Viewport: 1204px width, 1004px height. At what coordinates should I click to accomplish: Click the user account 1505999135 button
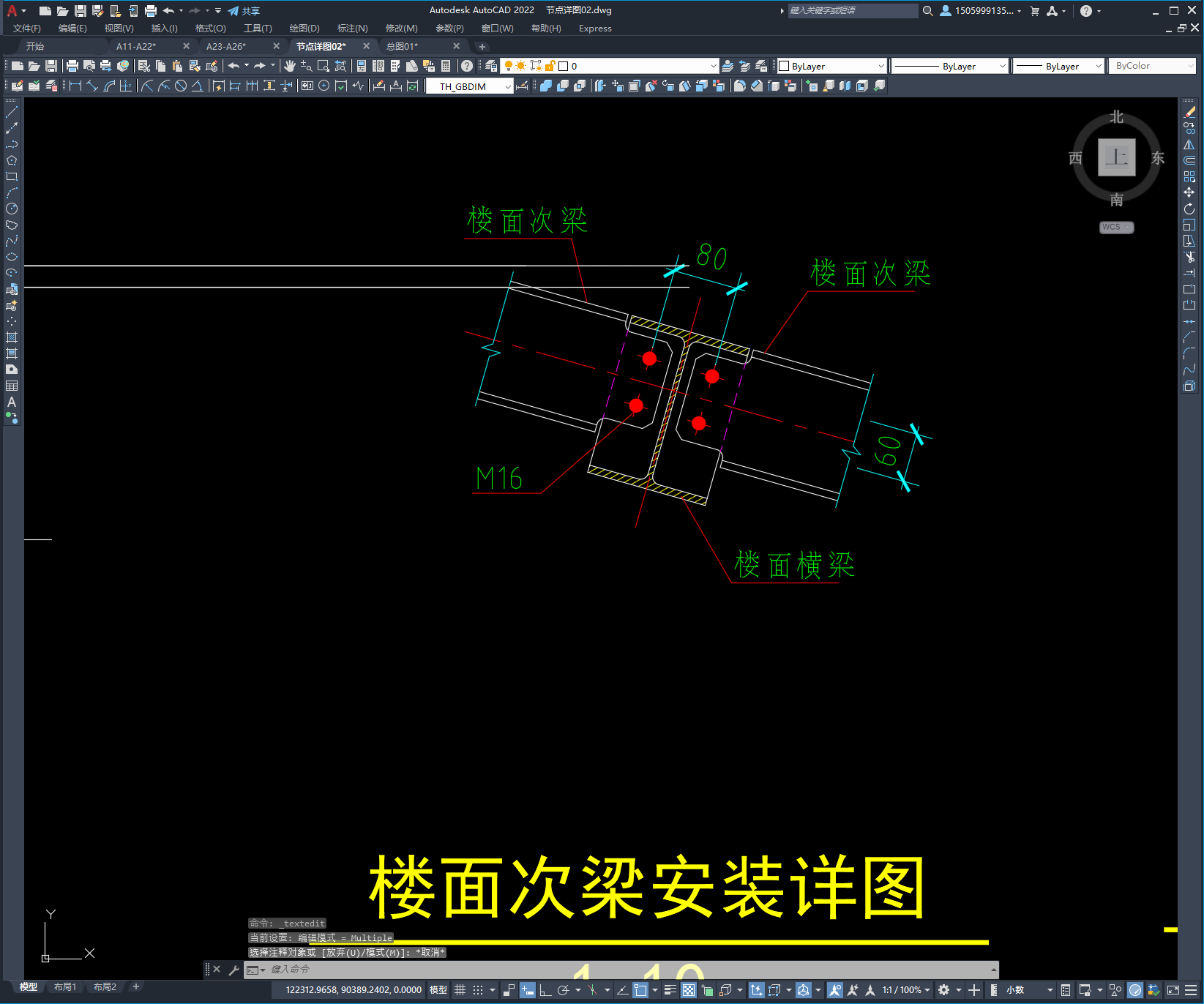tap(980, 11)
